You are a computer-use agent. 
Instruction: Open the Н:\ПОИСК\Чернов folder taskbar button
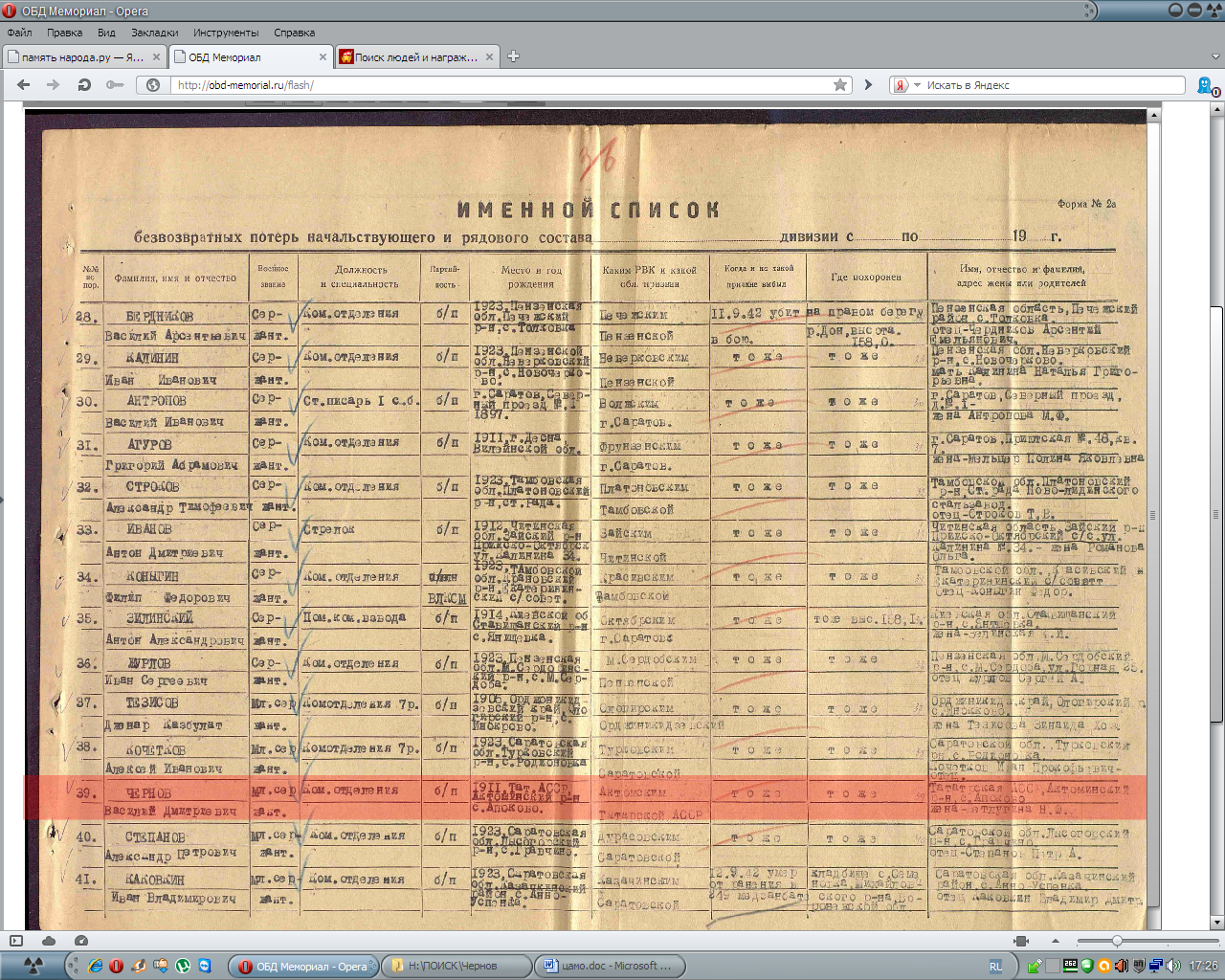(x=457, y=966)
